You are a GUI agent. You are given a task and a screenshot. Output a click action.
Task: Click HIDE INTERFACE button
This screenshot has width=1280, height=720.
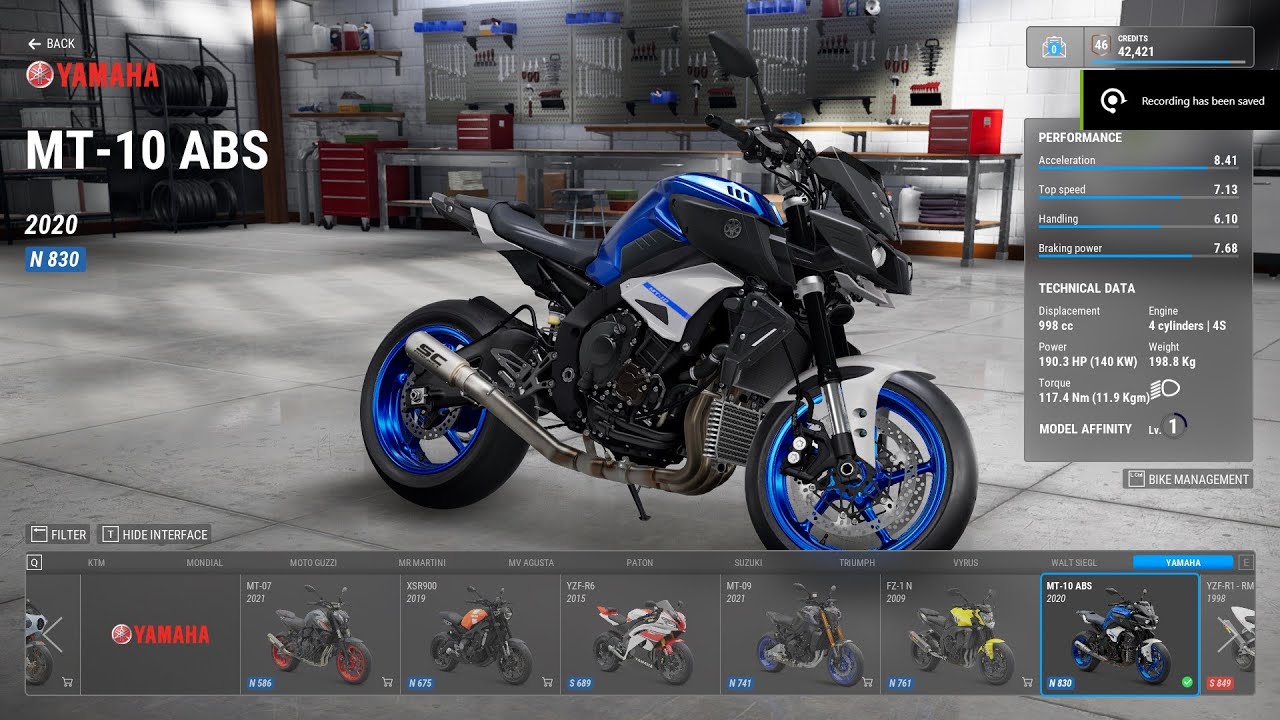click(x=155, y=535)
